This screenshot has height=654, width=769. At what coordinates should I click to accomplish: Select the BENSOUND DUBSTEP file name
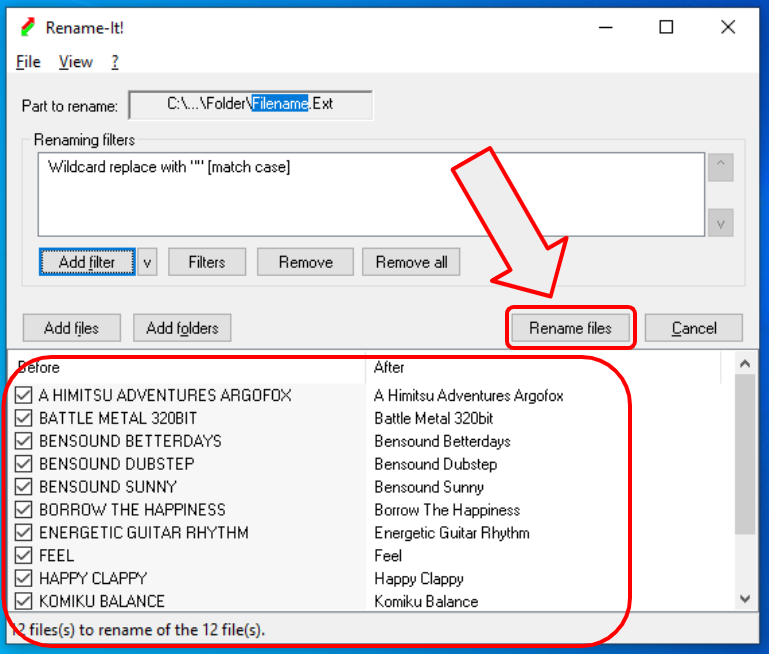(x=117, y=464)
